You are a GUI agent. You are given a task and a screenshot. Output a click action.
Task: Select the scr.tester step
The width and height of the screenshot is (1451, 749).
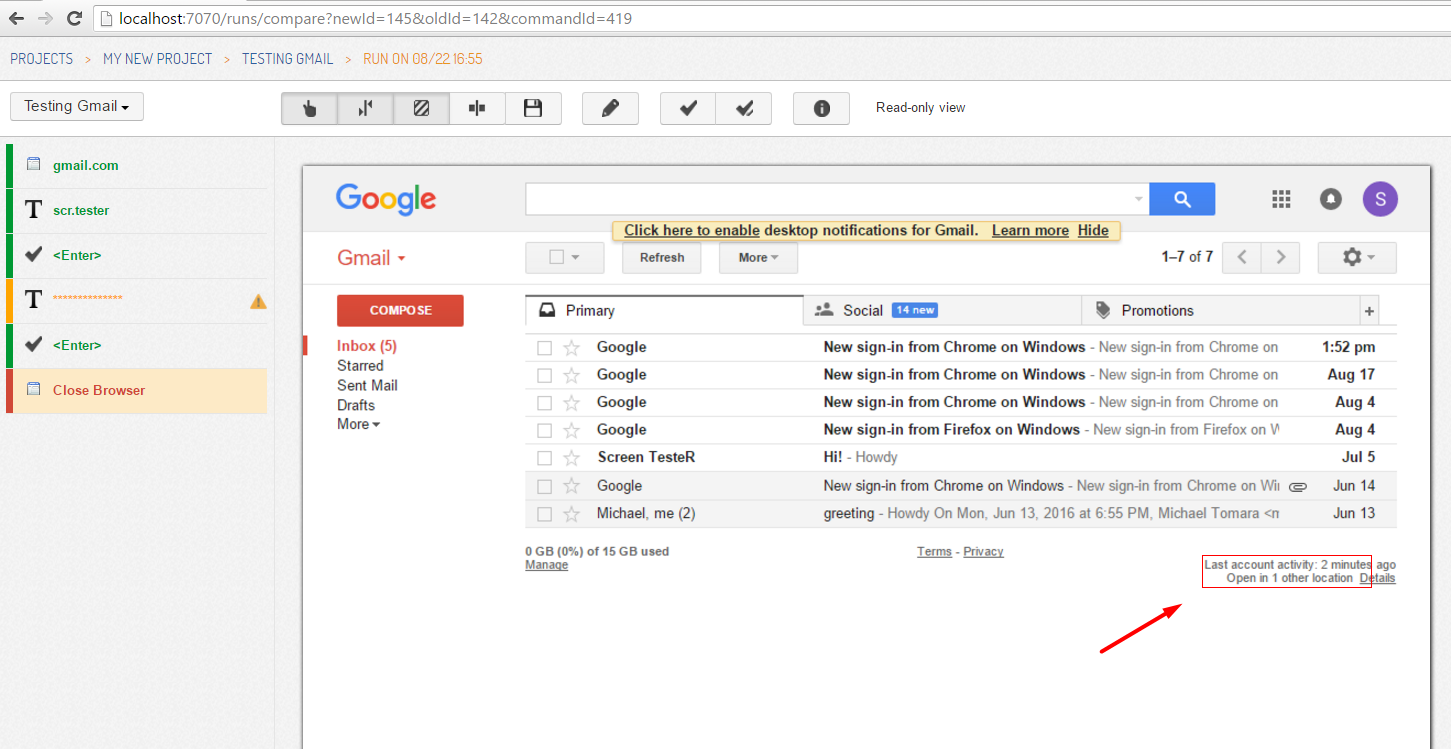click(137, 211)
